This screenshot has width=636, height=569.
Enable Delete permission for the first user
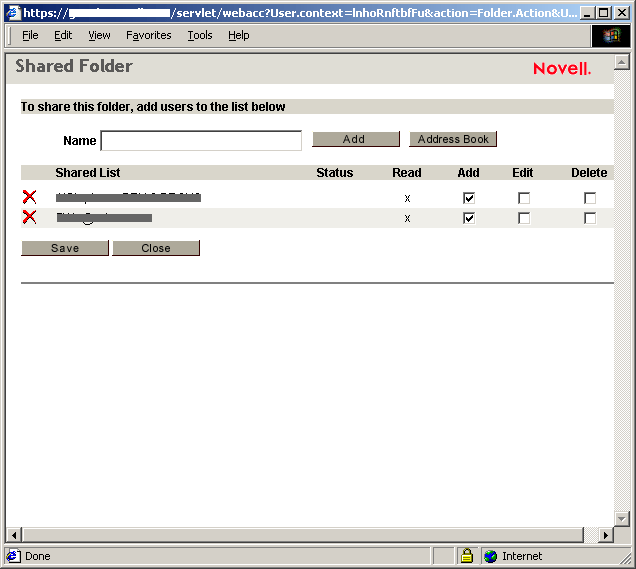590,198
